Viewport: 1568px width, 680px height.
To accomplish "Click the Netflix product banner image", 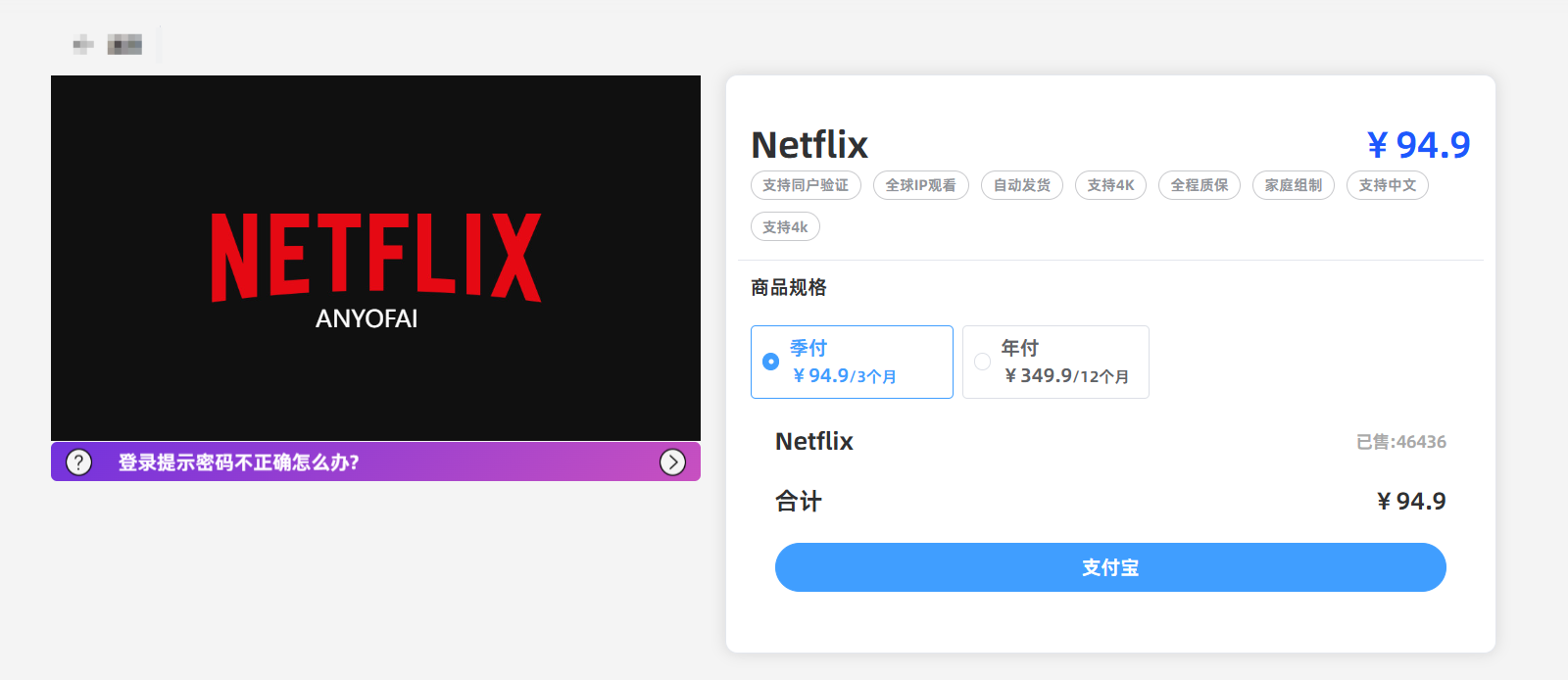I will point(375,258).
